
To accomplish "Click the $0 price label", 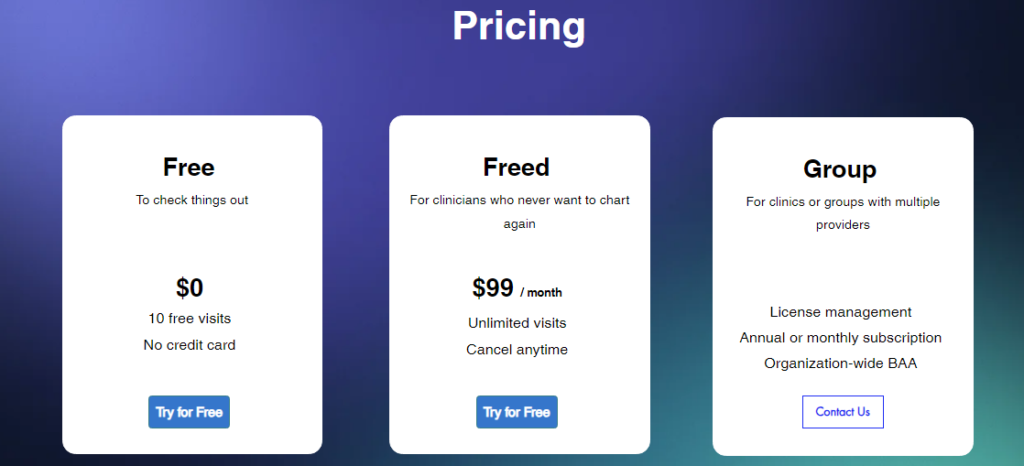I will (x=190, y=288).
